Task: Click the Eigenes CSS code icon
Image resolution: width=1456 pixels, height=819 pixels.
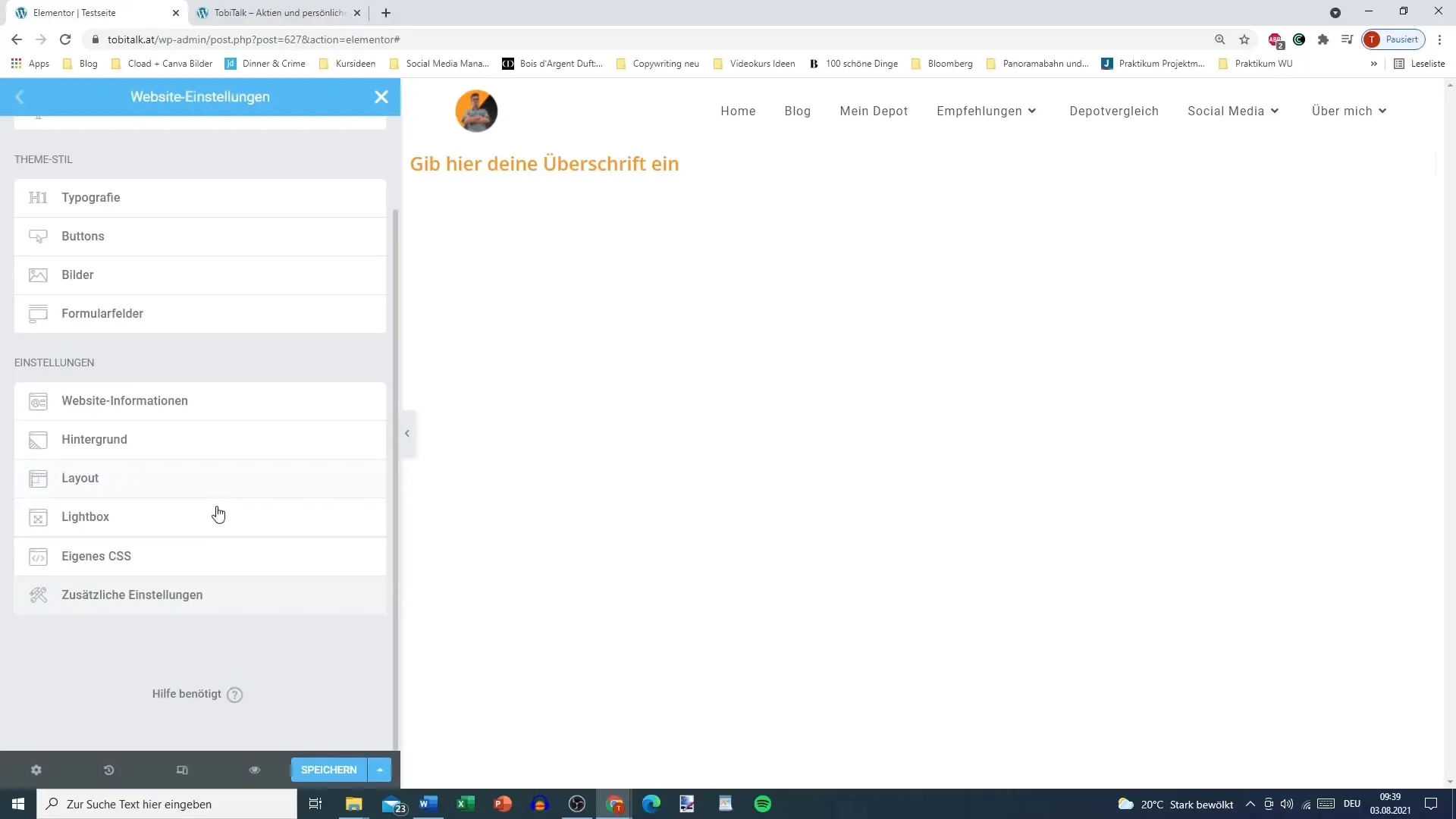Action: tap(38, 557)
